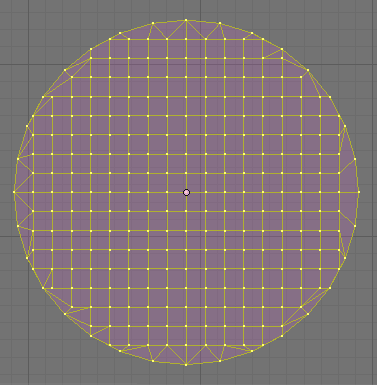
Task: Select the vertex directly above the origin dot
Action: tap(186, 173)
